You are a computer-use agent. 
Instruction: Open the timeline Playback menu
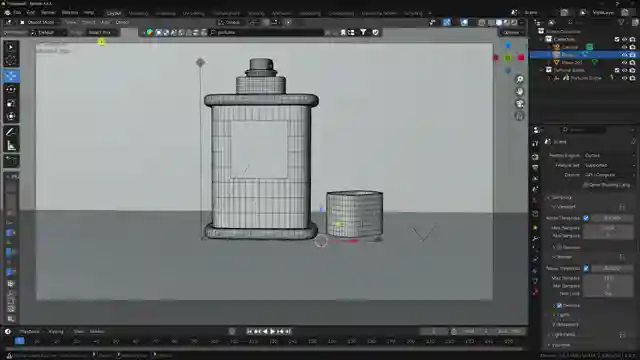coord(29,331)
